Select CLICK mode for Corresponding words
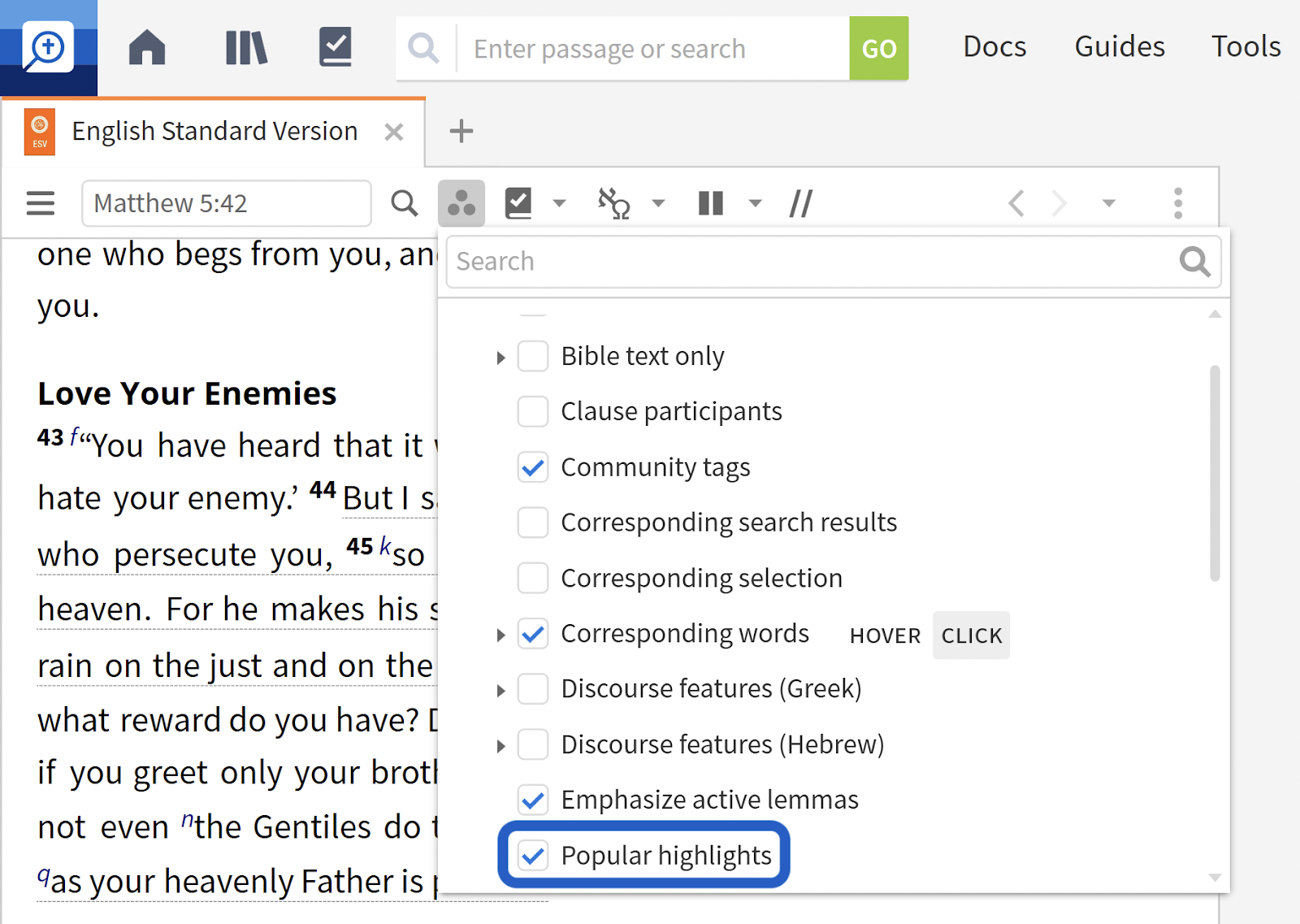Viewport: 1300px width, 924px height. (971, 636)
